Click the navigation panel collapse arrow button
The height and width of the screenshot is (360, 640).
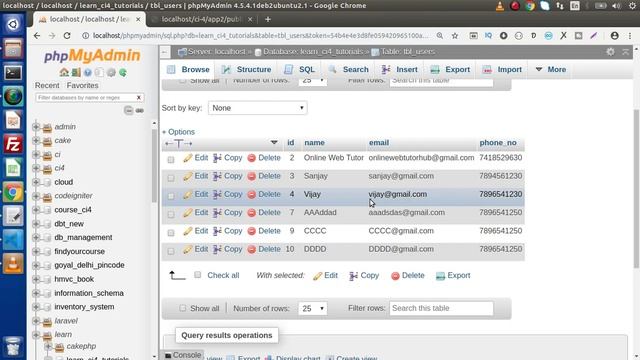(164, 52)
